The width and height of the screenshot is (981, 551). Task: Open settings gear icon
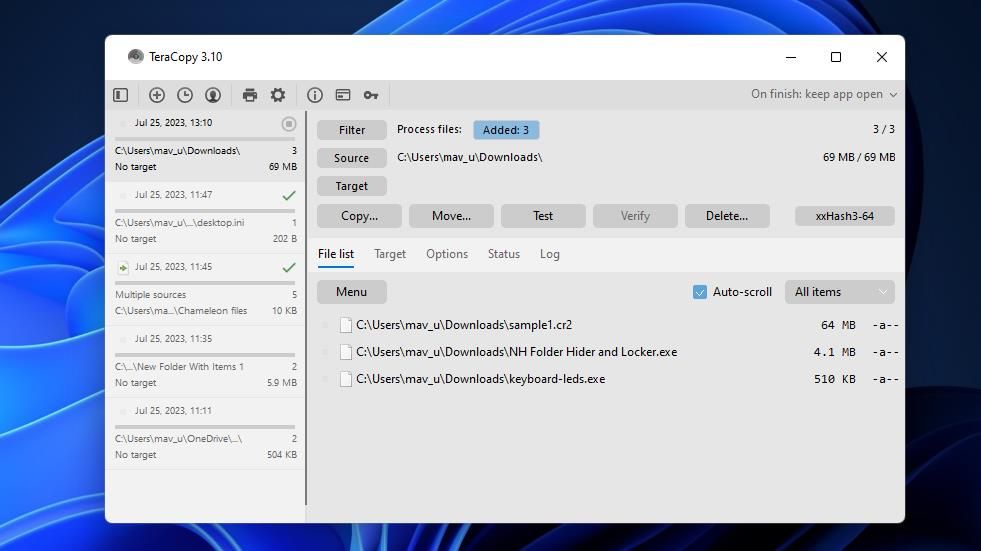click(278, 94)
